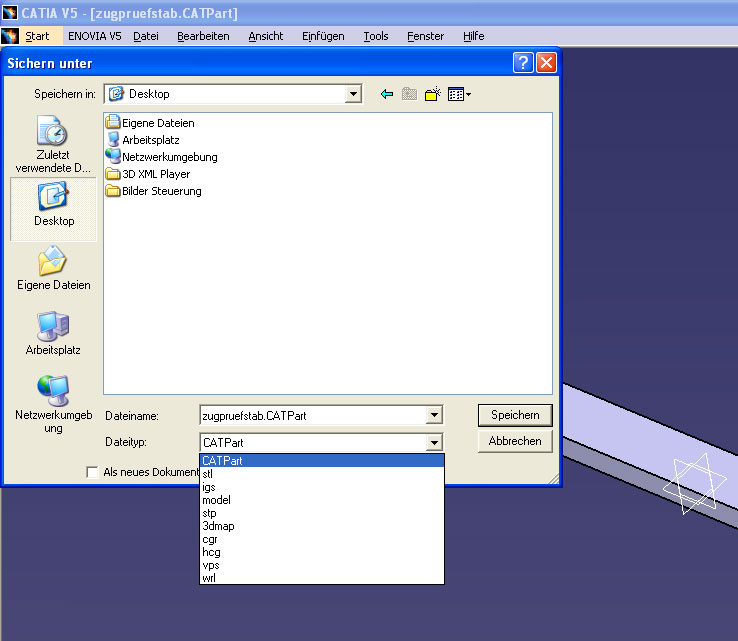Choose CATPart in the file type list

(322, 461)
